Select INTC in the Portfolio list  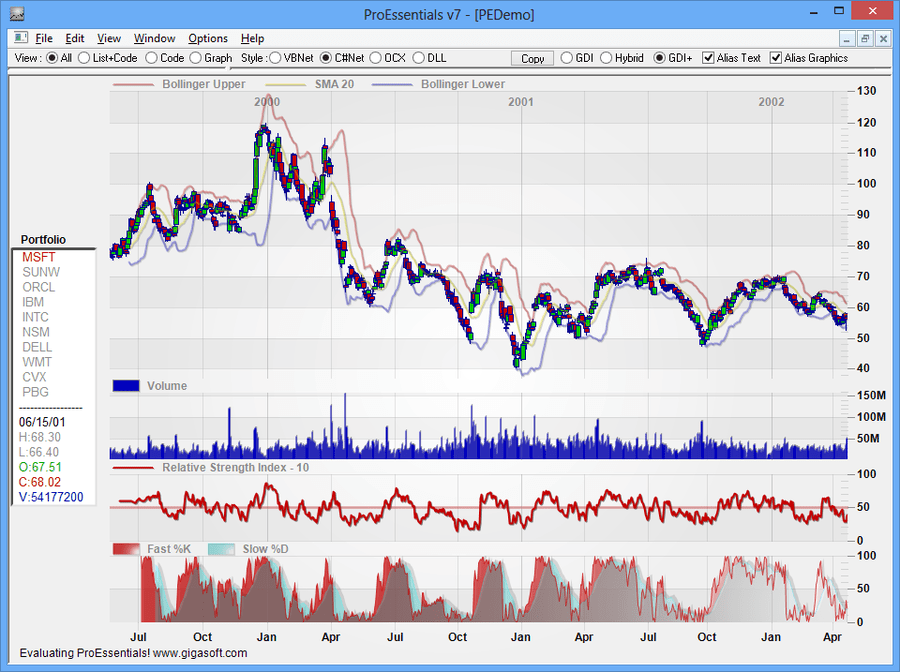pos(35,317)
